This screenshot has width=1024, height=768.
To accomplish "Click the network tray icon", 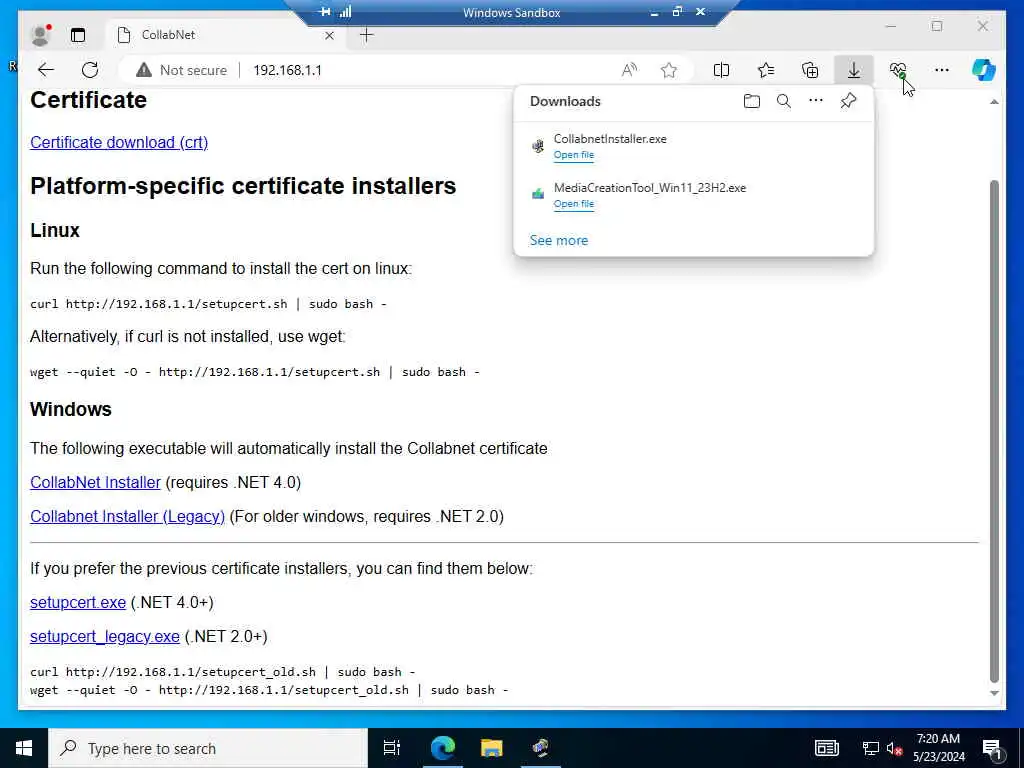I will (871, 748).
